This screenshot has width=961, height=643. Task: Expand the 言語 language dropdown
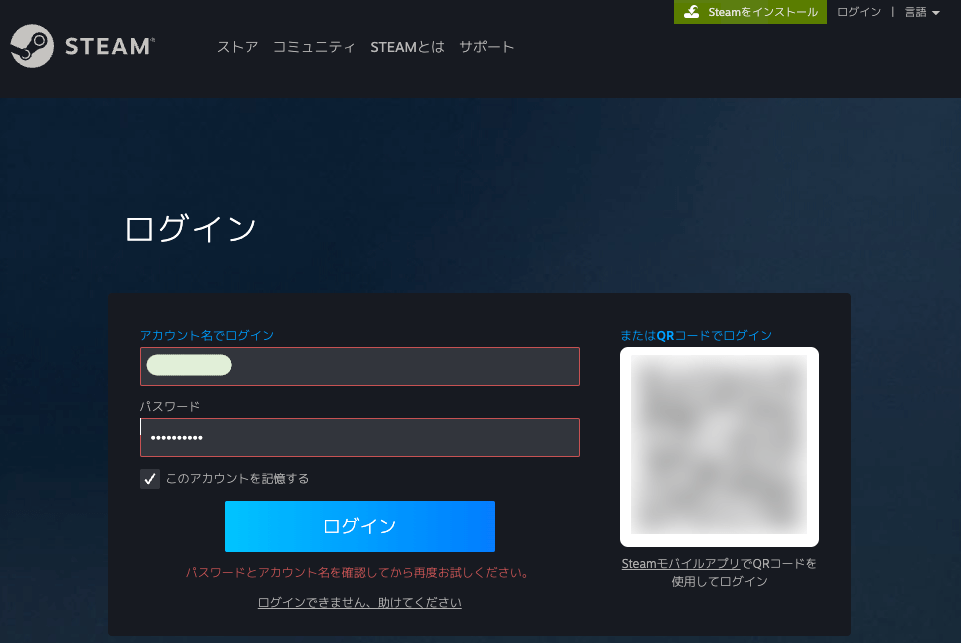coord(922,12)
